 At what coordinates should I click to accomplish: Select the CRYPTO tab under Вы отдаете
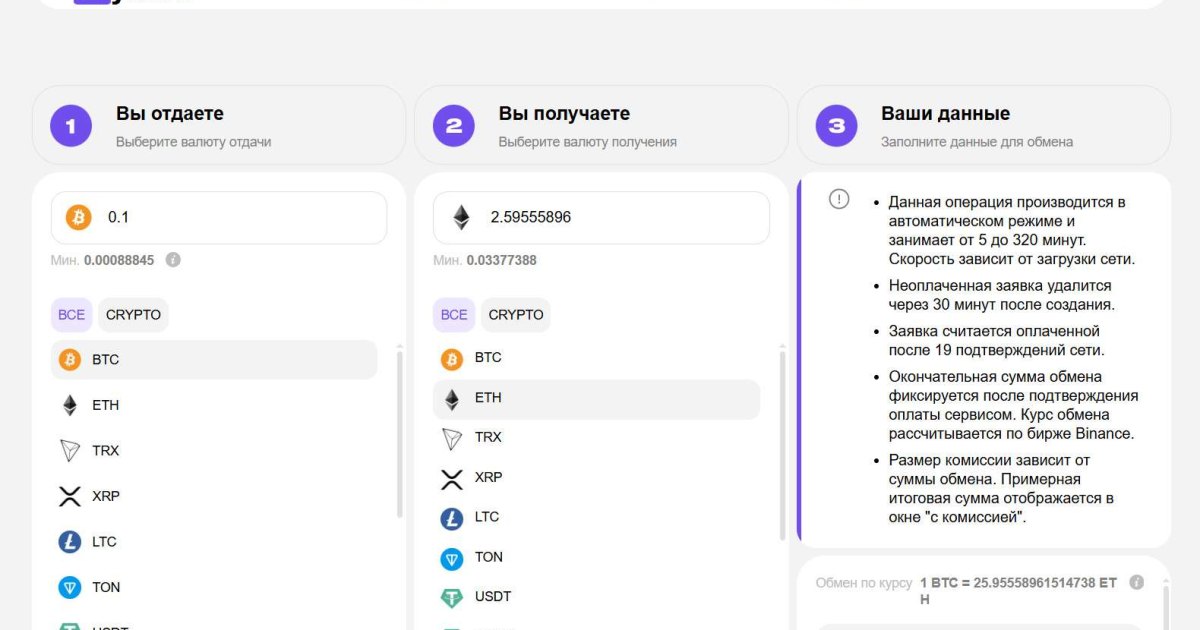[x=133, y=315]
